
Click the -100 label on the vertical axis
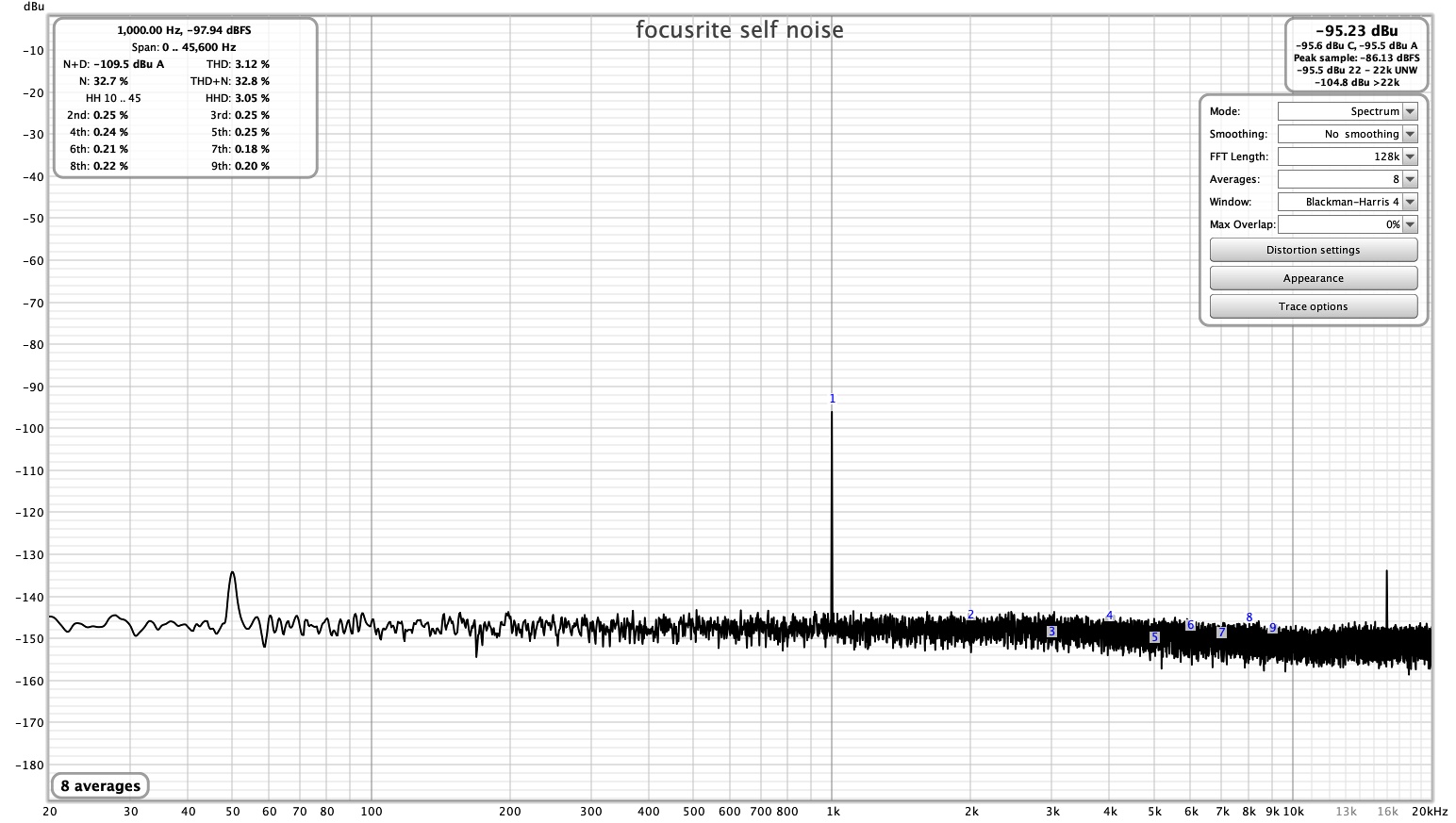[30, 428]
